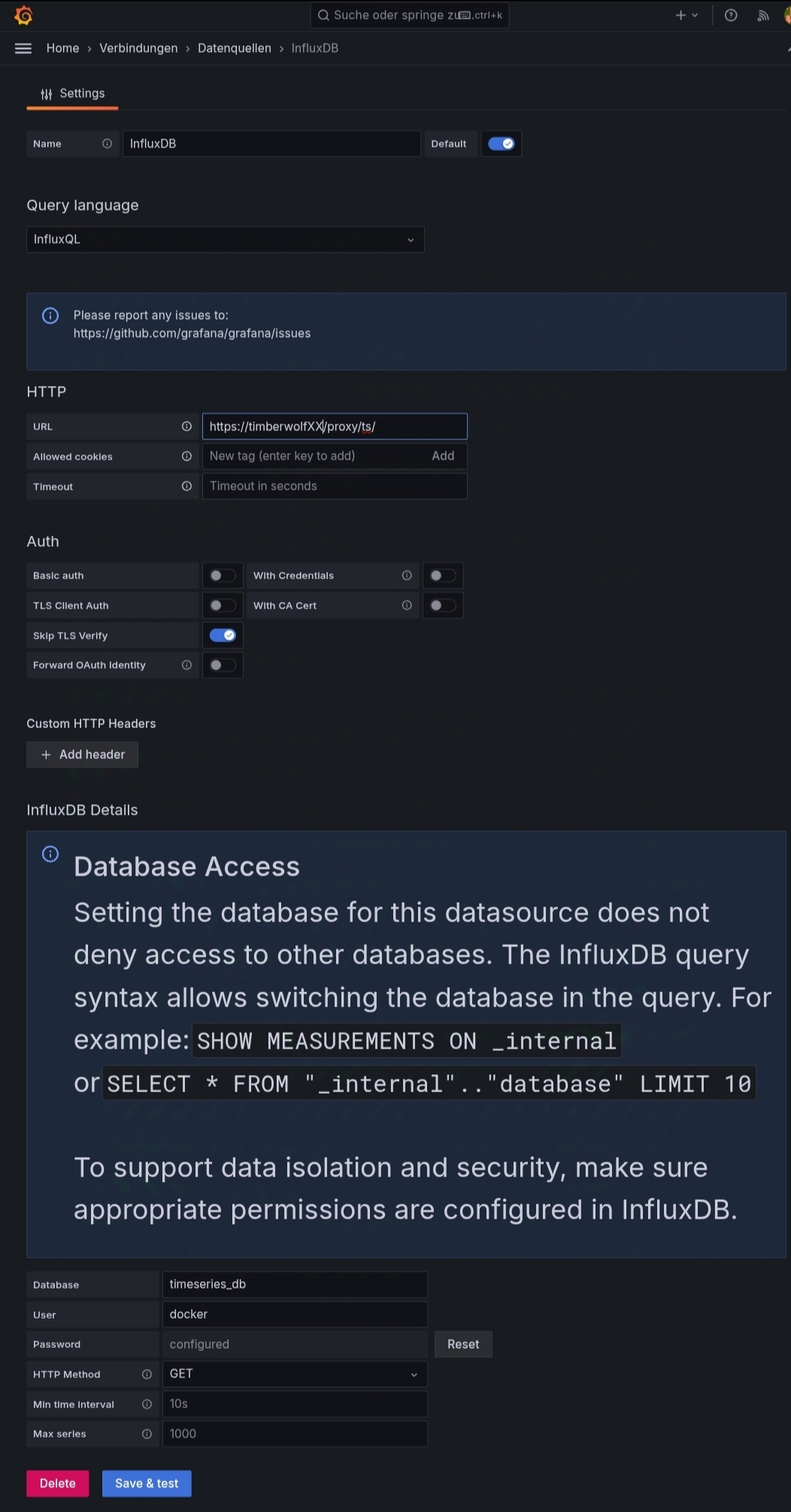This screenshot has height=1512, width=791.
Task: Click the info icon beside With Credentials
Action: coord(407,575)
